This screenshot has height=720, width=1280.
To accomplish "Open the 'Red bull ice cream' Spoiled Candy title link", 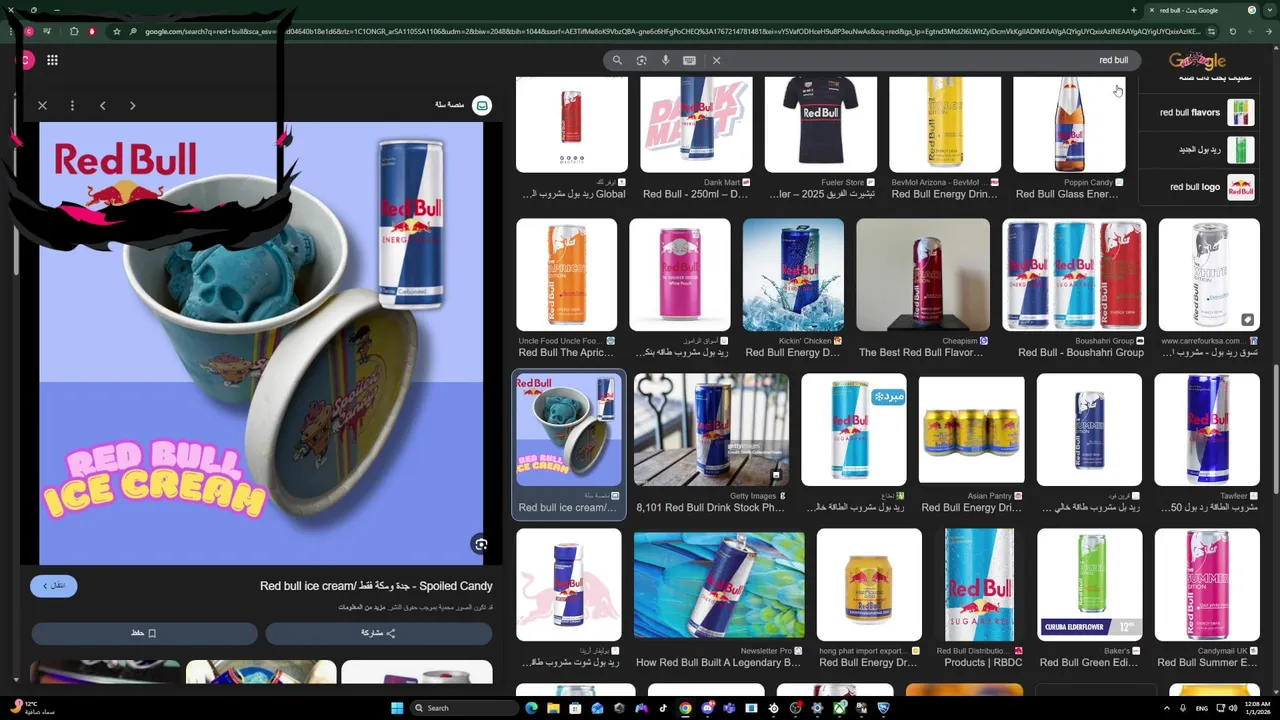I will point(376,586).
